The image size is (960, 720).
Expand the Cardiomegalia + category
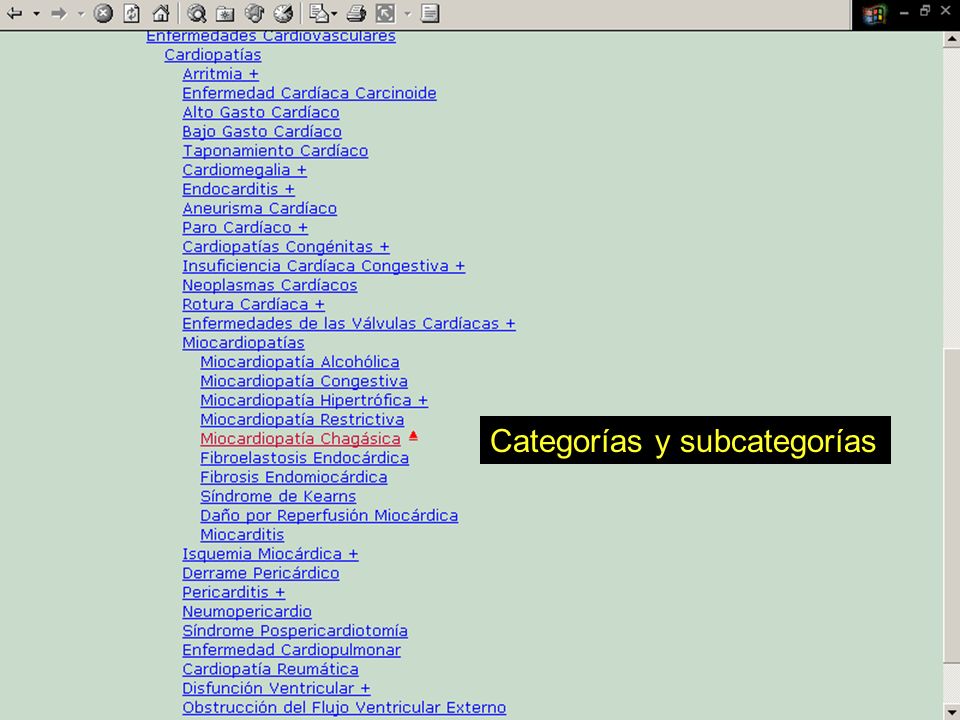244,170
